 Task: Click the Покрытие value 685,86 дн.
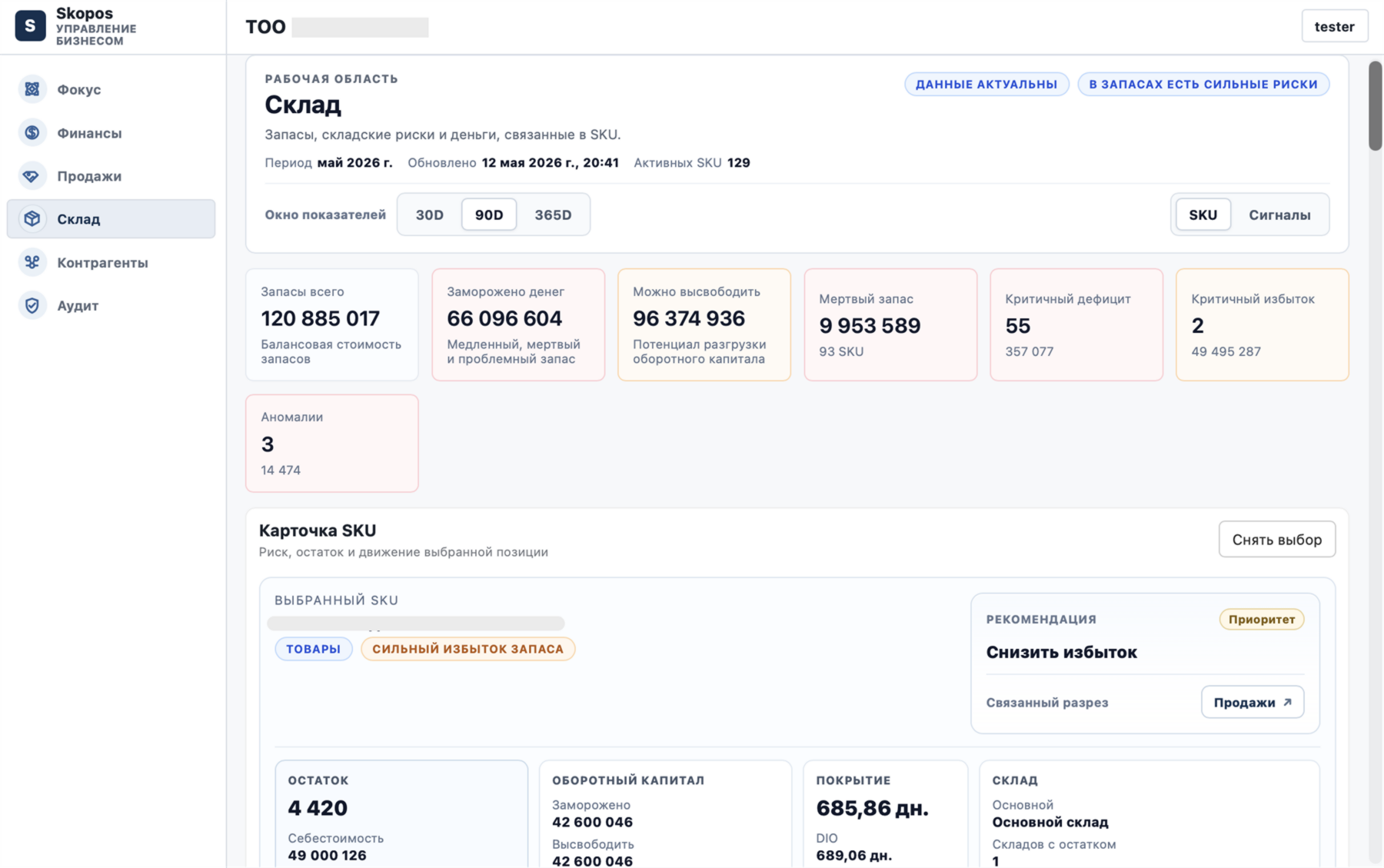pos(873,808)
